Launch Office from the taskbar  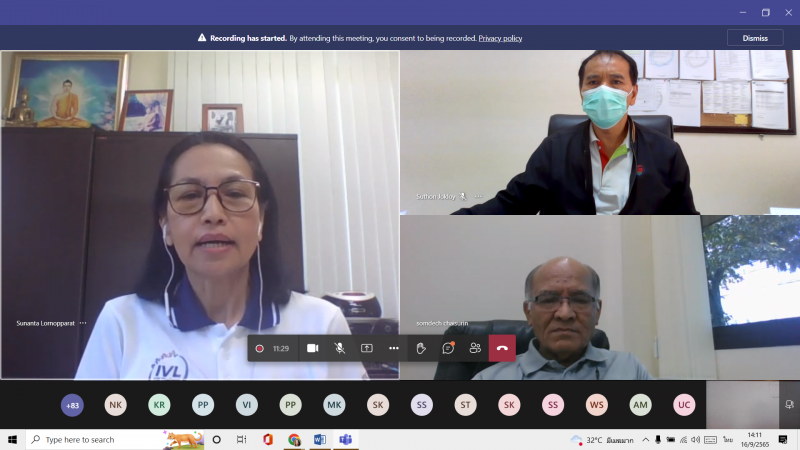(x=268, y=439)
